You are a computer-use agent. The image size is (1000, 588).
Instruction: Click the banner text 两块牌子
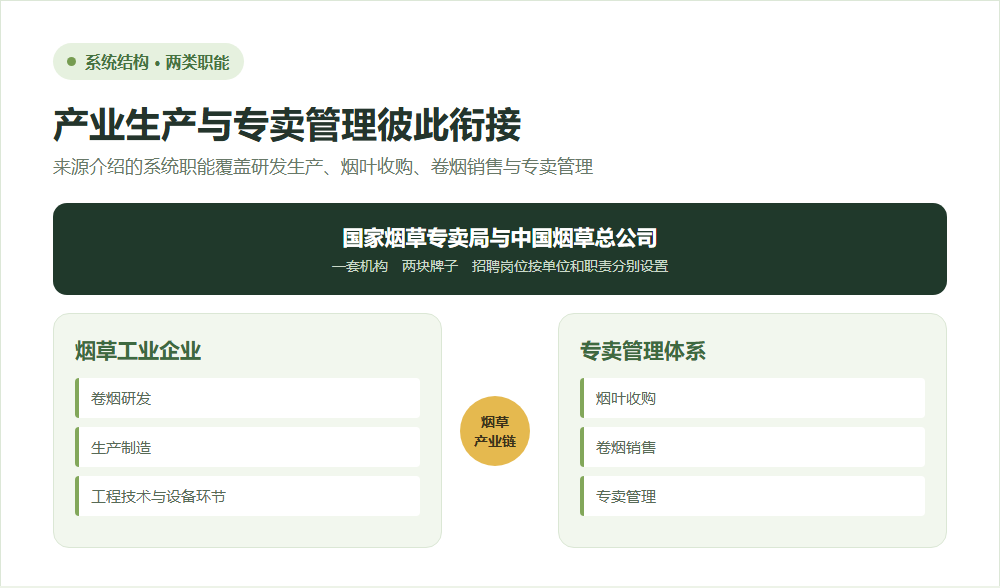[x=430, y=266]
